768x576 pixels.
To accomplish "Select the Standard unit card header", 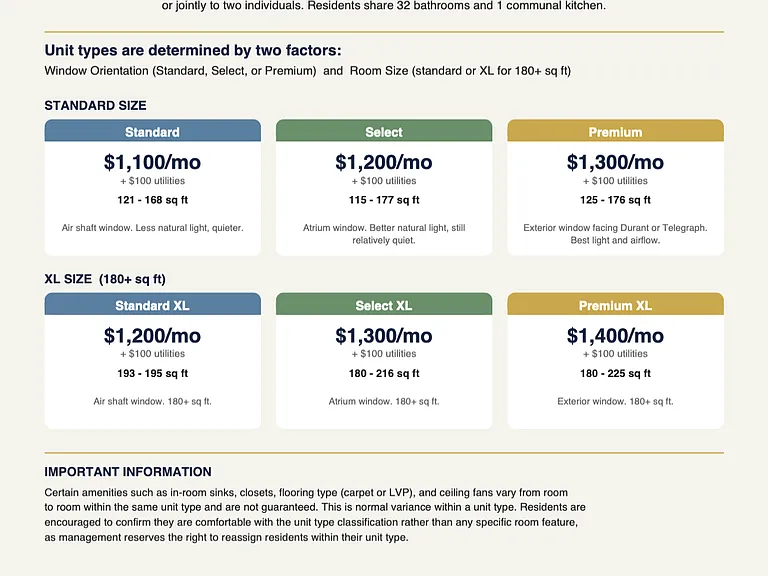I will (x=152, y=131).
